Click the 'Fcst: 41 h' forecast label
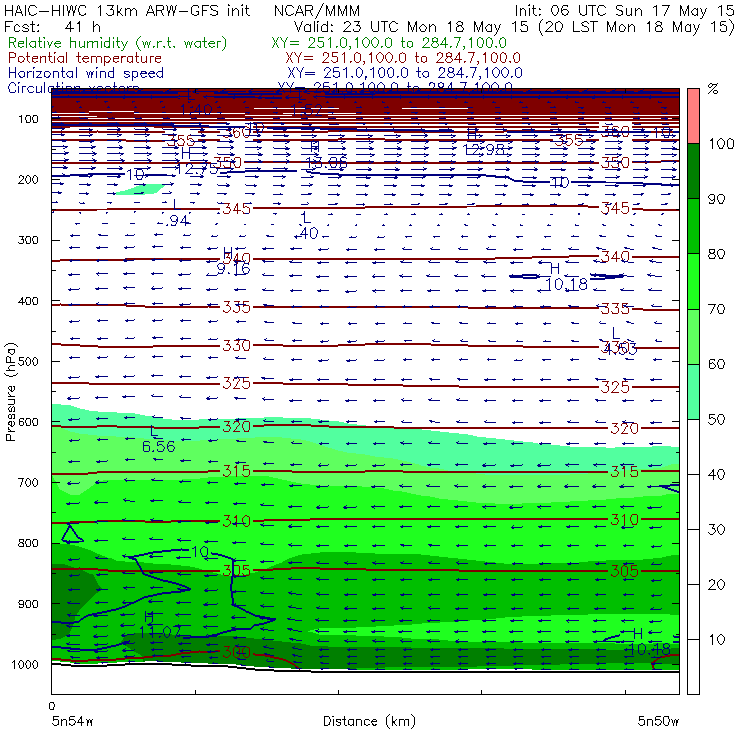The image size is (740, 740). click(x=52, y=27)
